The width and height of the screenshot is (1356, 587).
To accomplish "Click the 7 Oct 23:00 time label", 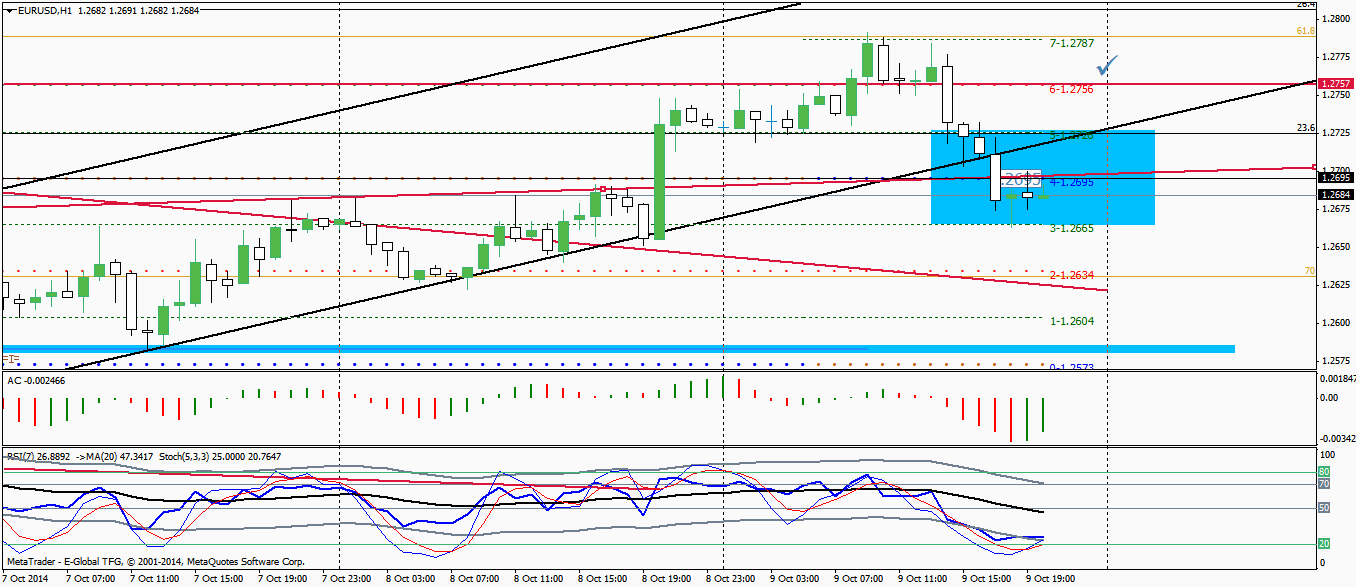I will tap(347, 578).
